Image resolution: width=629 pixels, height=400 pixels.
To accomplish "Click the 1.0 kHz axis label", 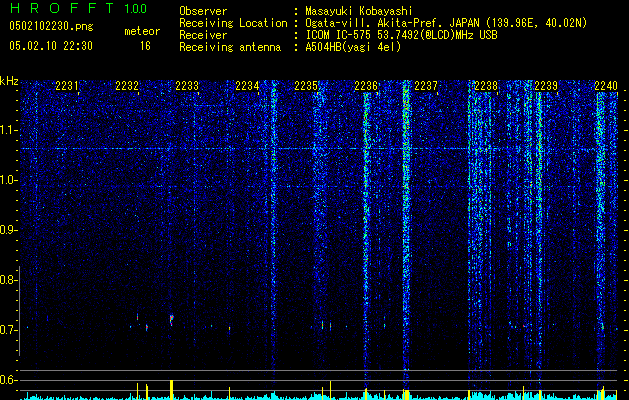I will 8,180.
